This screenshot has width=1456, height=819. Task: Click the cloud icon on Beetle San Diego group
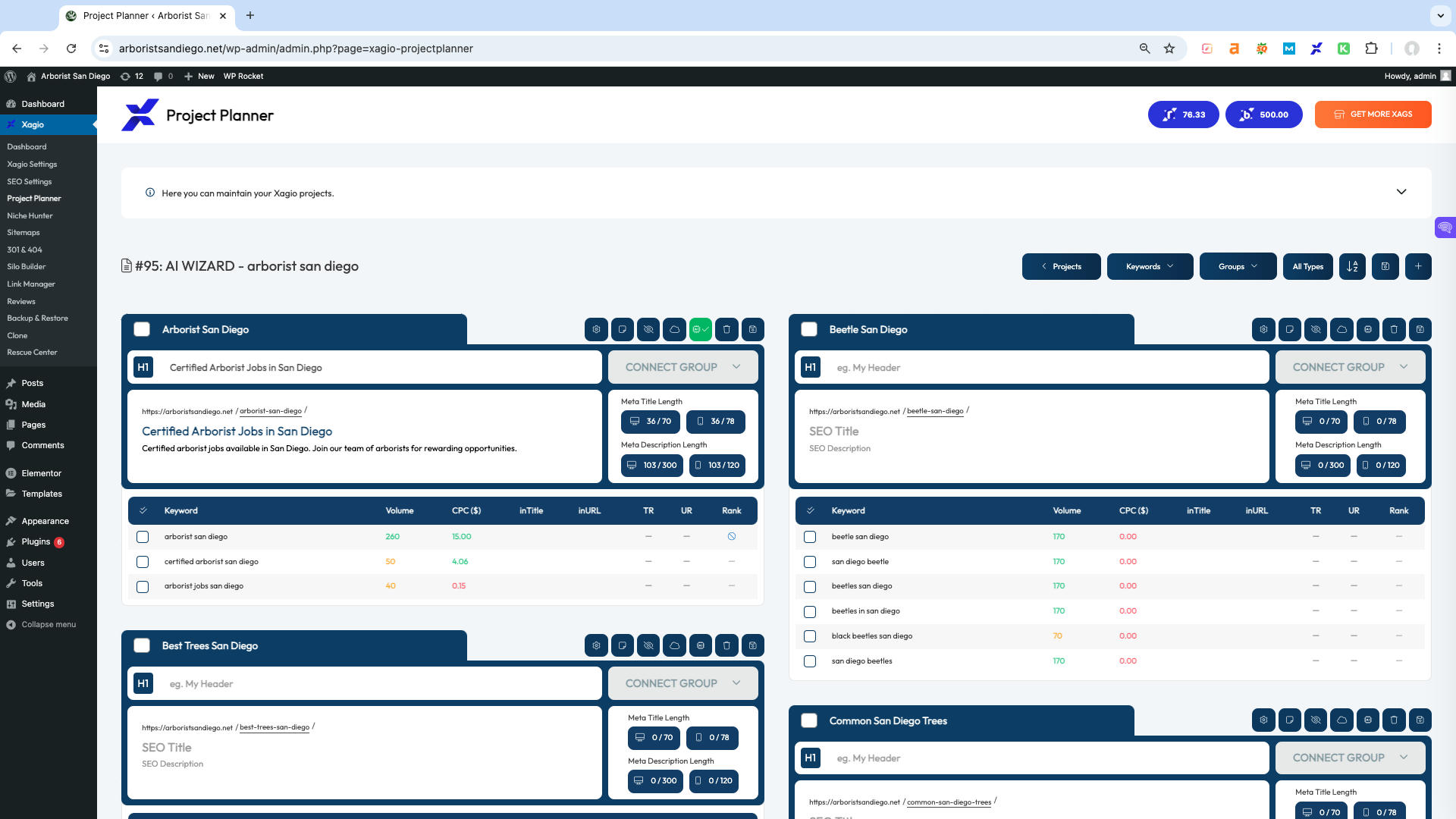click(1341, 329)
